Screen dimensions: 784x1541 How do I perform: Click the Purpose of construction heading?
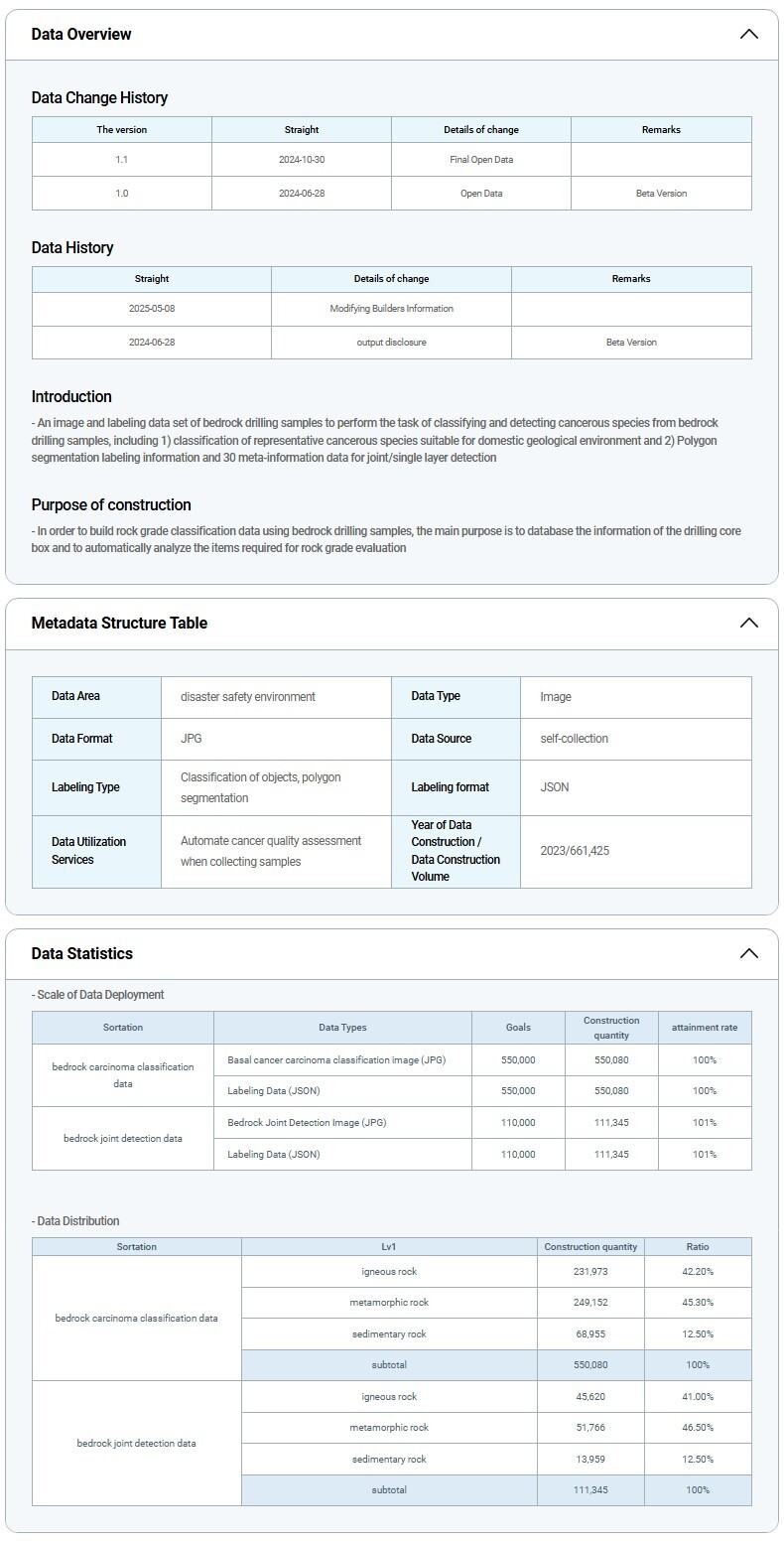(111, 504)
